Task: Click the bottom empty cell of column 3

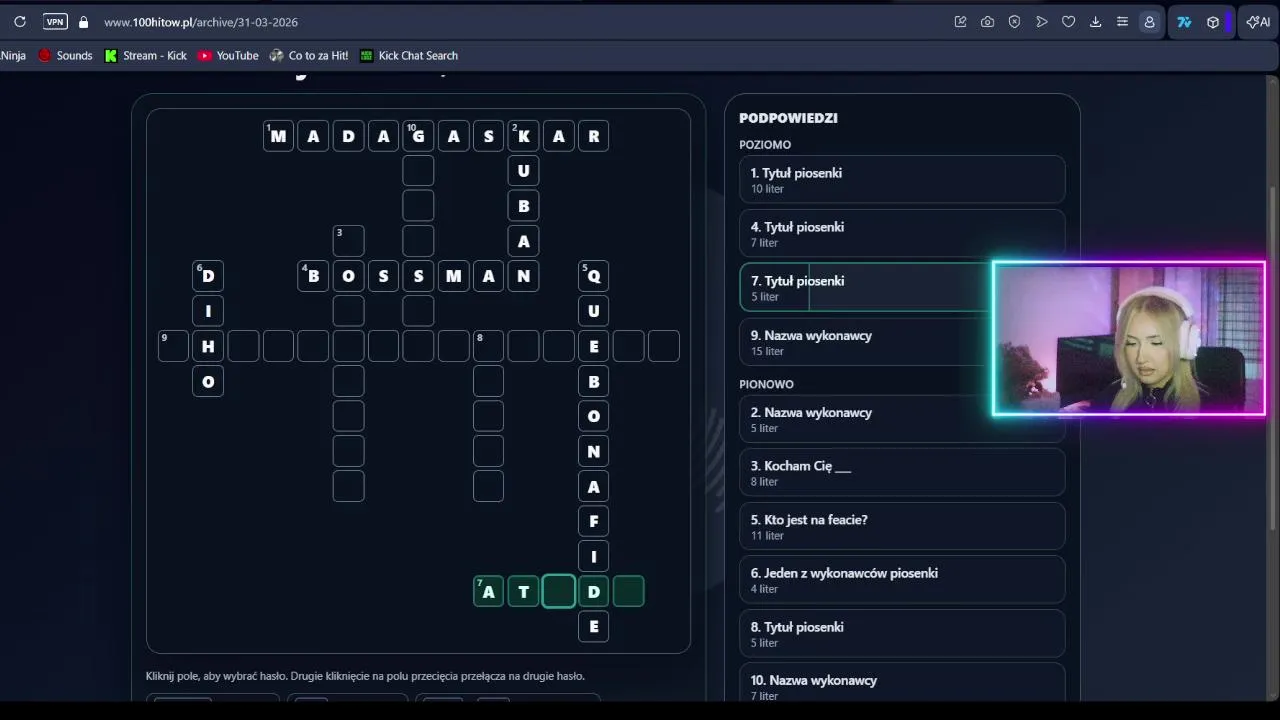Action: pyautogui.click(x=349, y=486)
